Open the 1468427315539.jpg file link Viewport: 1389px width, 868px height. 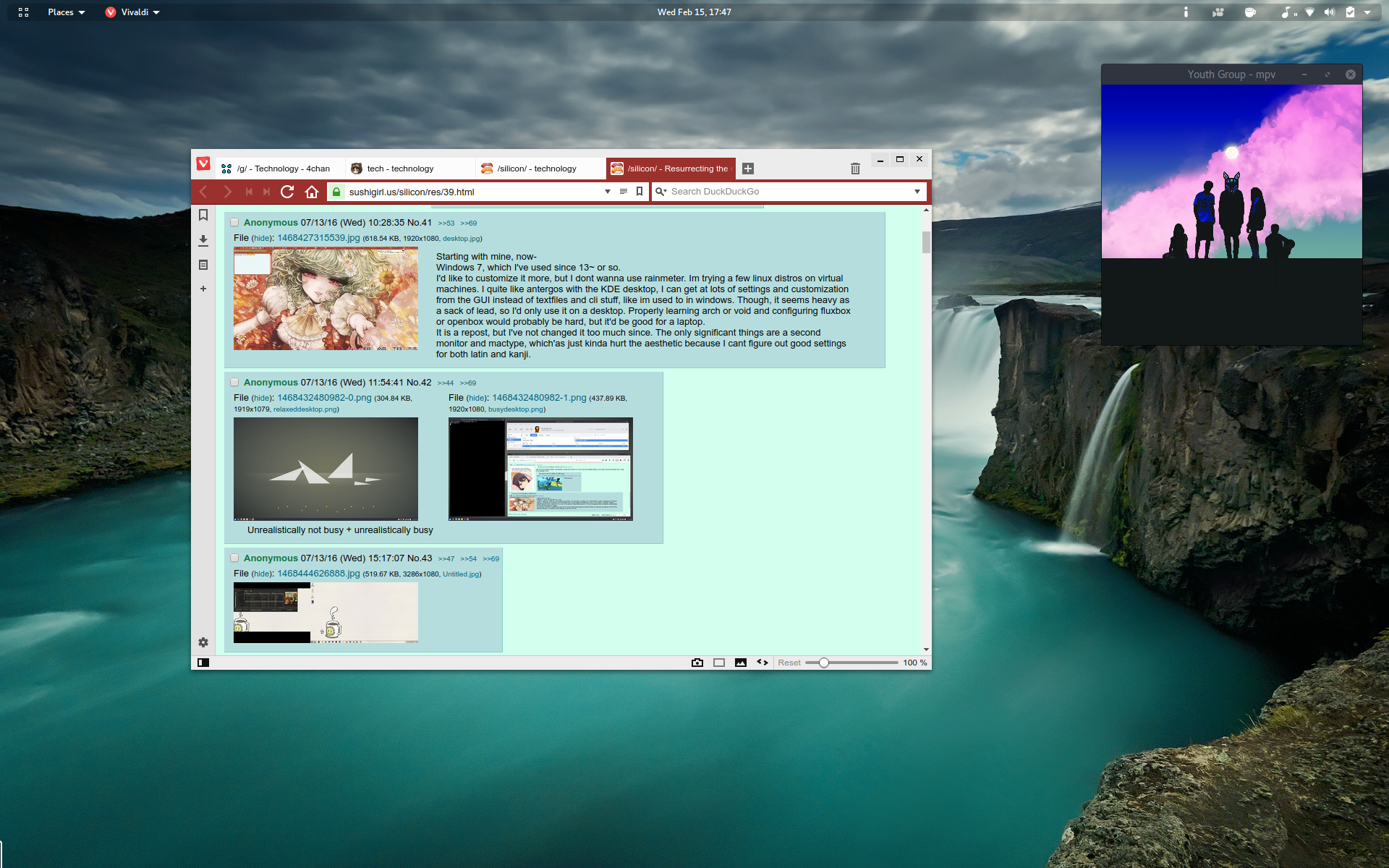(x=318, y=238)
